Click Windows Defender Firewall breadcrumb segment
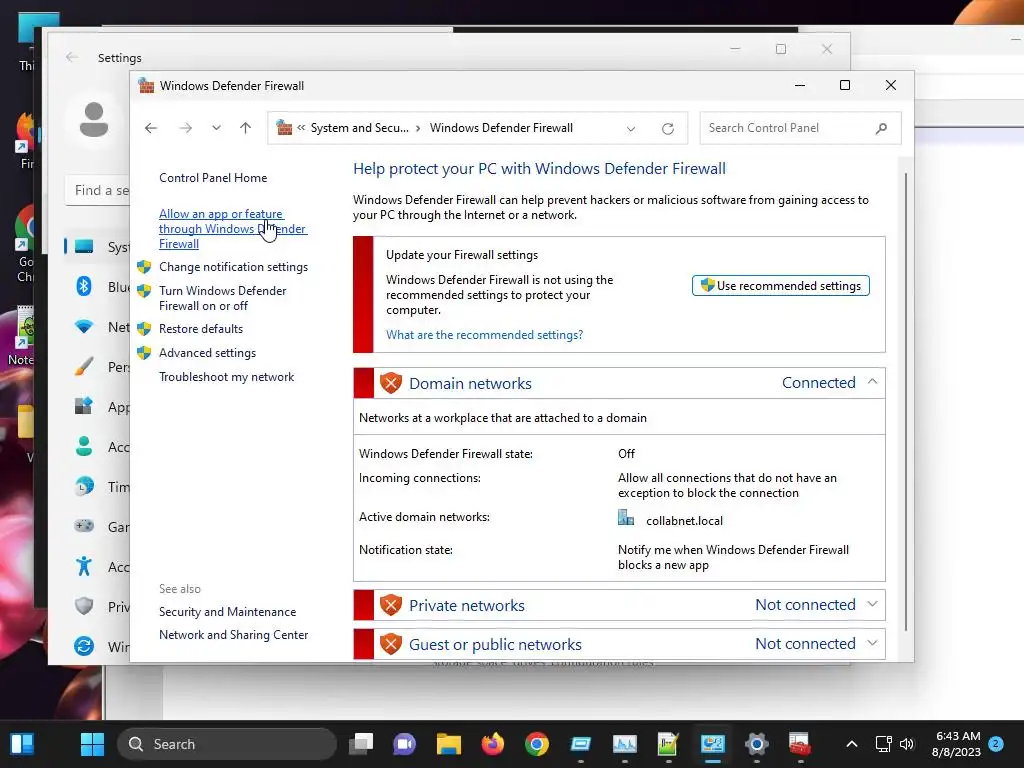The width and height of the screenshot is (1024, 768). (x=501, y=128)
